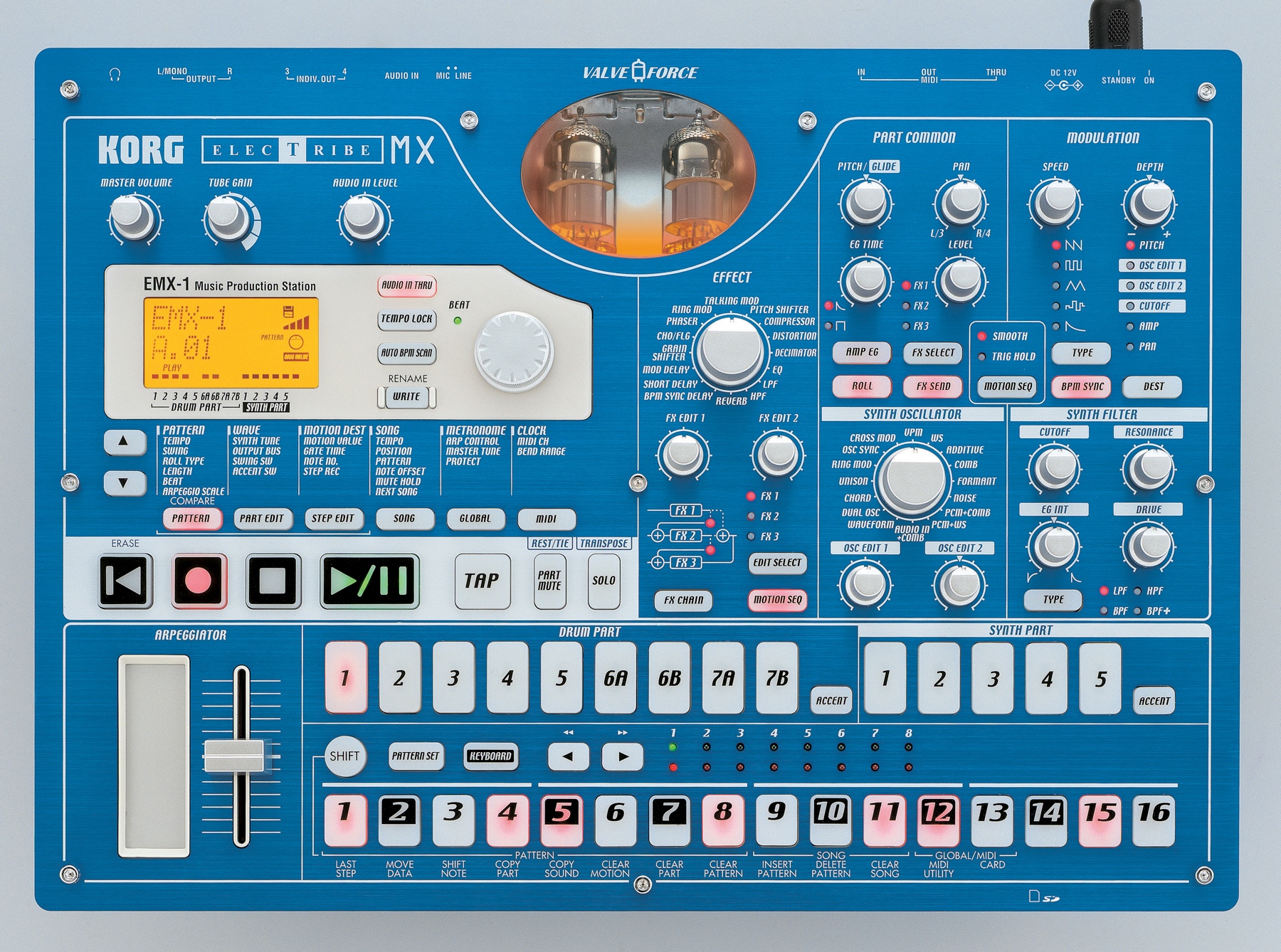This screenshot has width=1281, height=952.
Task: Click the large value dial beside the display
Action: click(x=513, y=352)
